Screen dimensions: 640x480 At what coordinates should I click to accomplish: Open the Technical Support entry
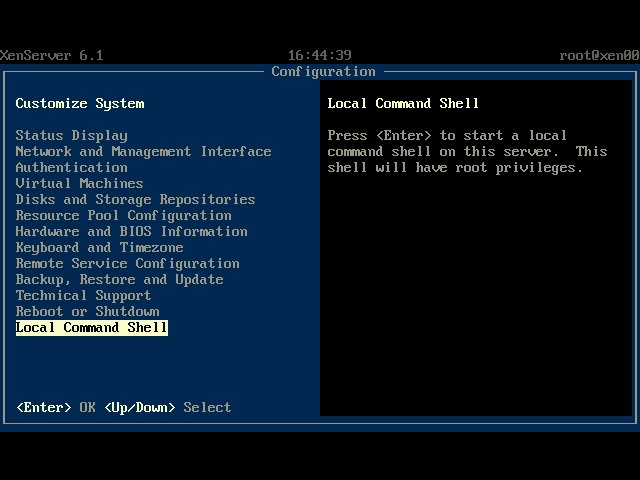pos(83,296)
